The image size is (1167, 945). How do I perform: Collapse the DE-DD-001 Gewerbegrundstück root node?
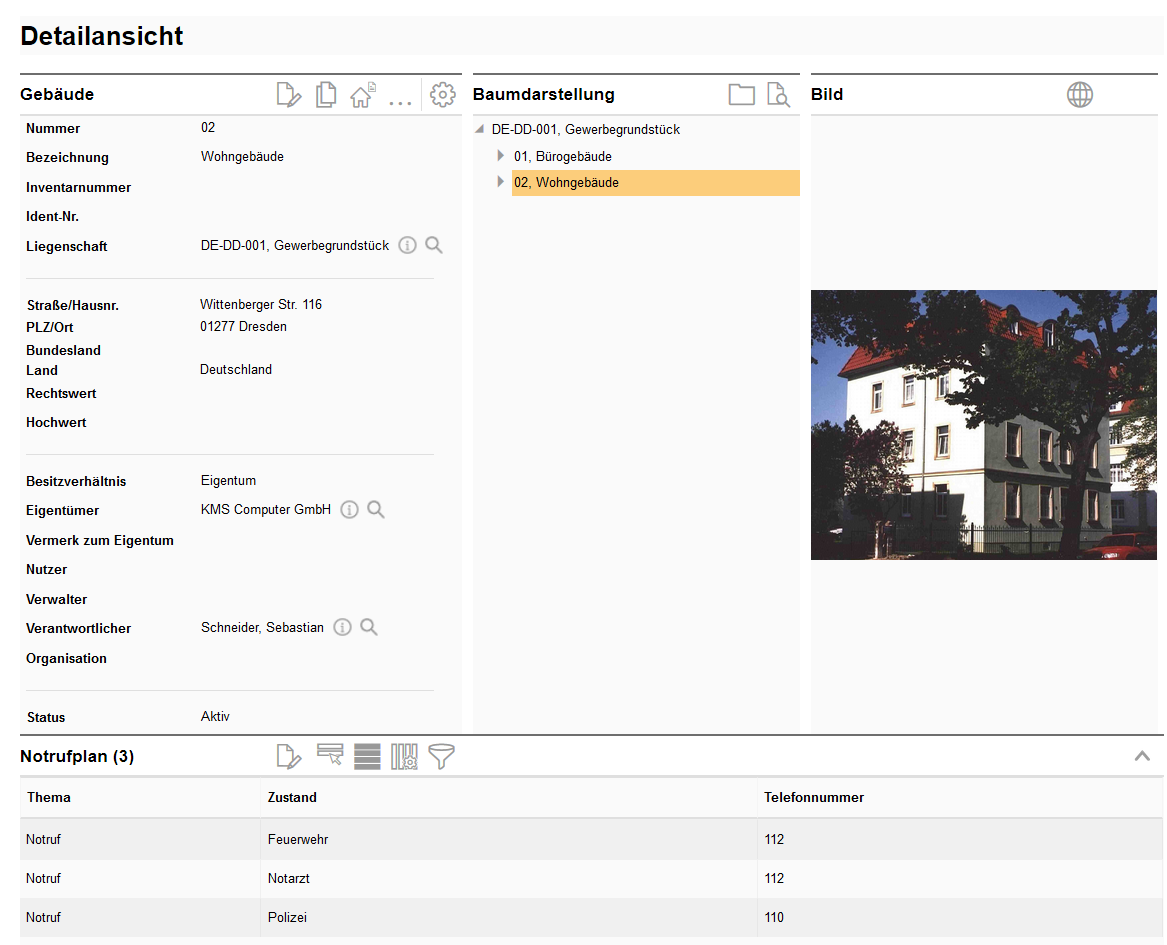click(x=480, y=130)
